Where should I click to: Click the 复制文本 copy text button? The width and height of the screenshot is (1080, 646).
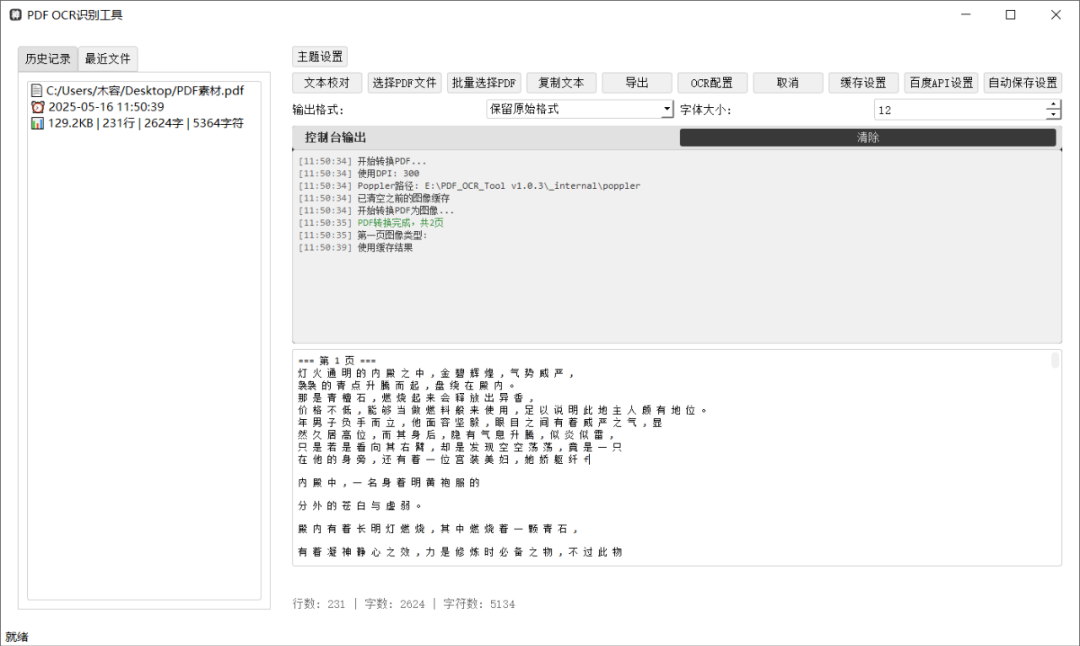pyautogui.click(x=561, y=83)
